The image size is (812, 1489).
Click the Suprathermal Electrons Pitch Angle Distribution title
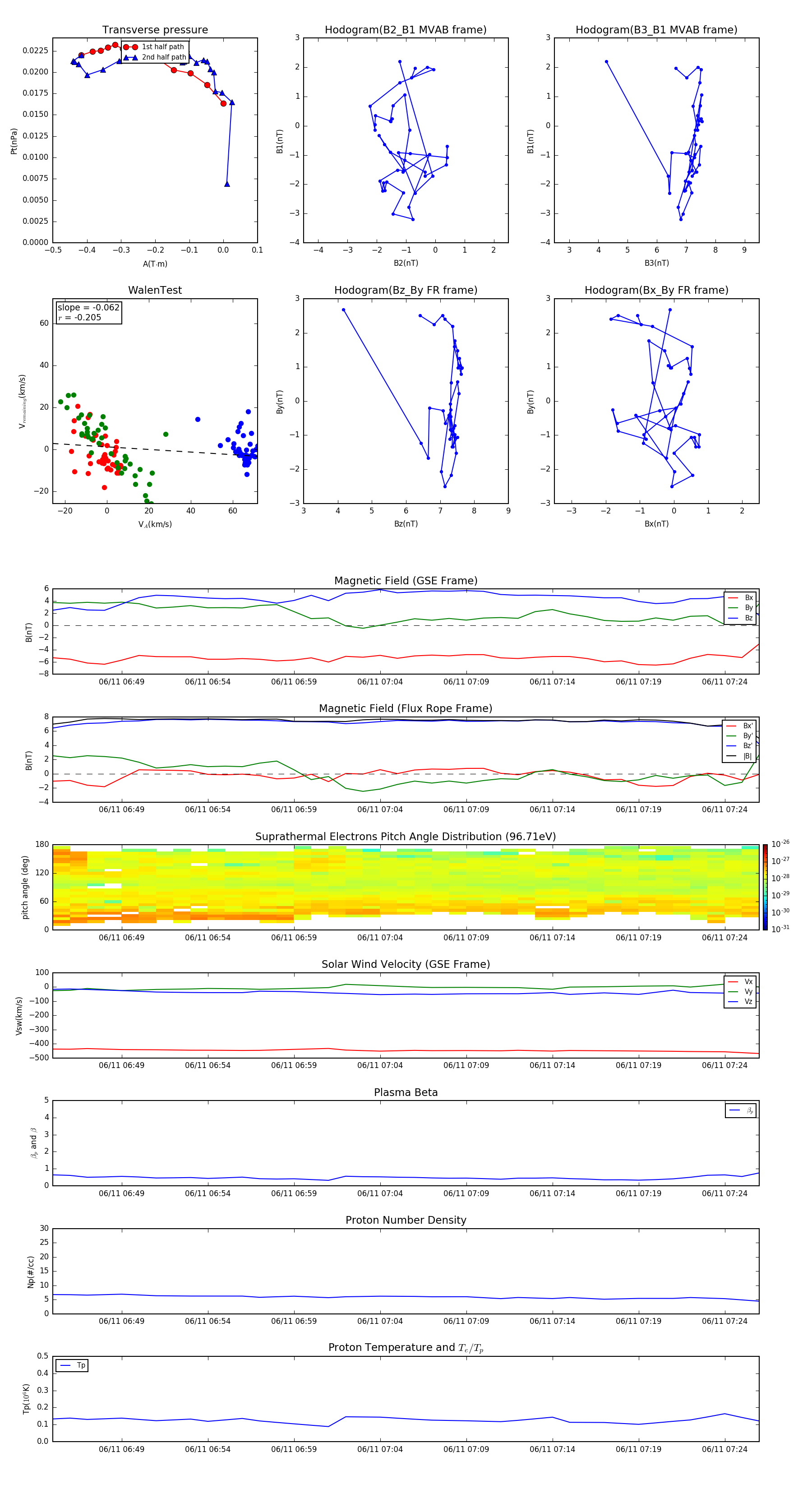pyautogui.click(x=406, y=837)
